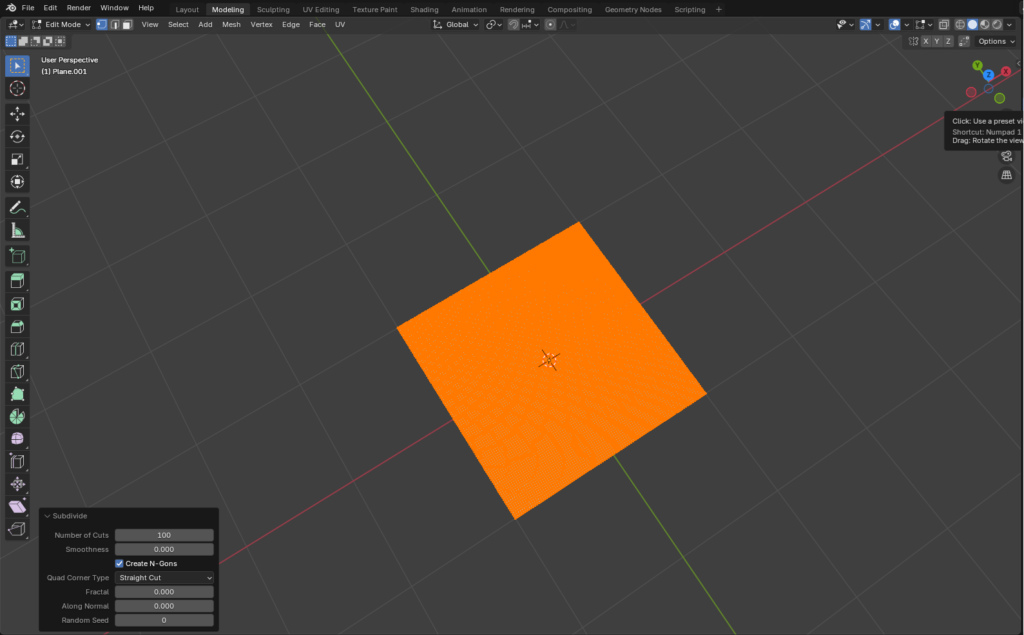
Task: Activate the 3D Cursor tool
Action: pos(18,88)
